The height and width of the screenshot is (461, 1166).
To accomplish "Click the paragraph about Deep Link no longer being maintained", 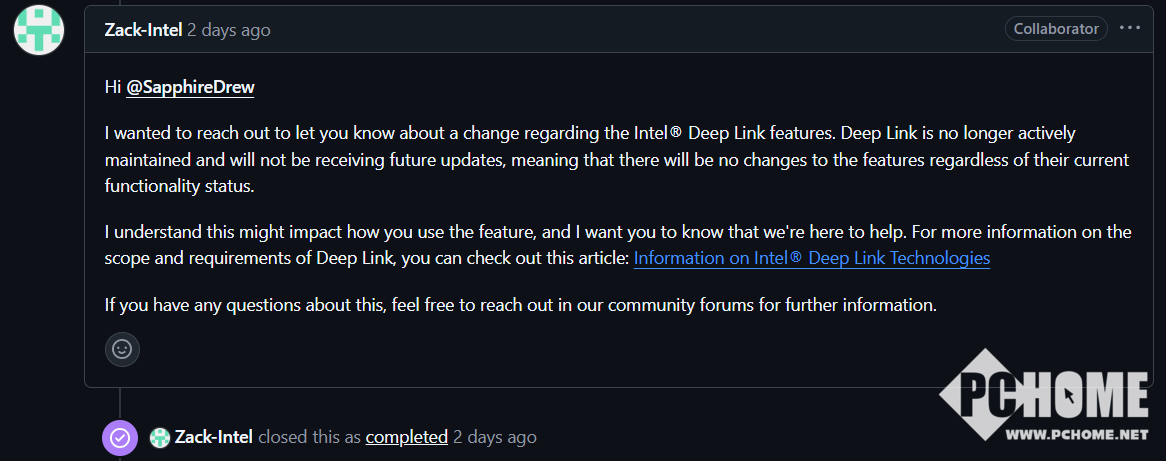I will (617, 160).
